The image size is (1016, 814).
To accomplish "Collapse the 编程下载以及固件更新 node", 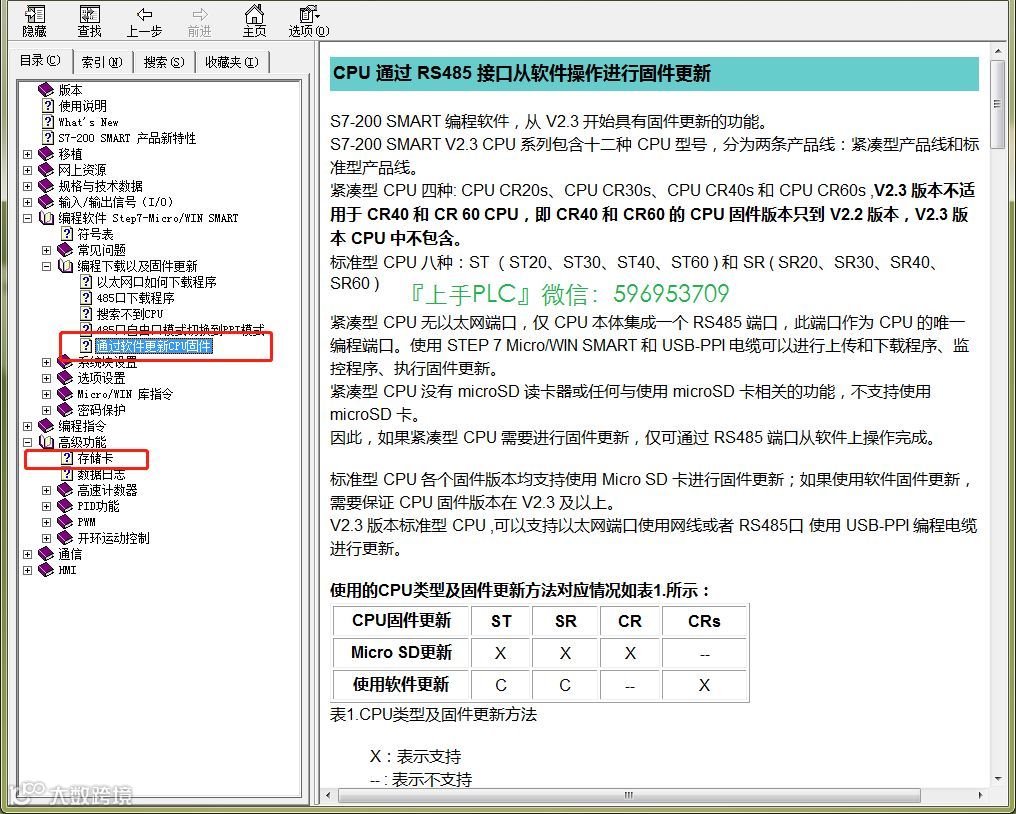I will pos(47,266).
